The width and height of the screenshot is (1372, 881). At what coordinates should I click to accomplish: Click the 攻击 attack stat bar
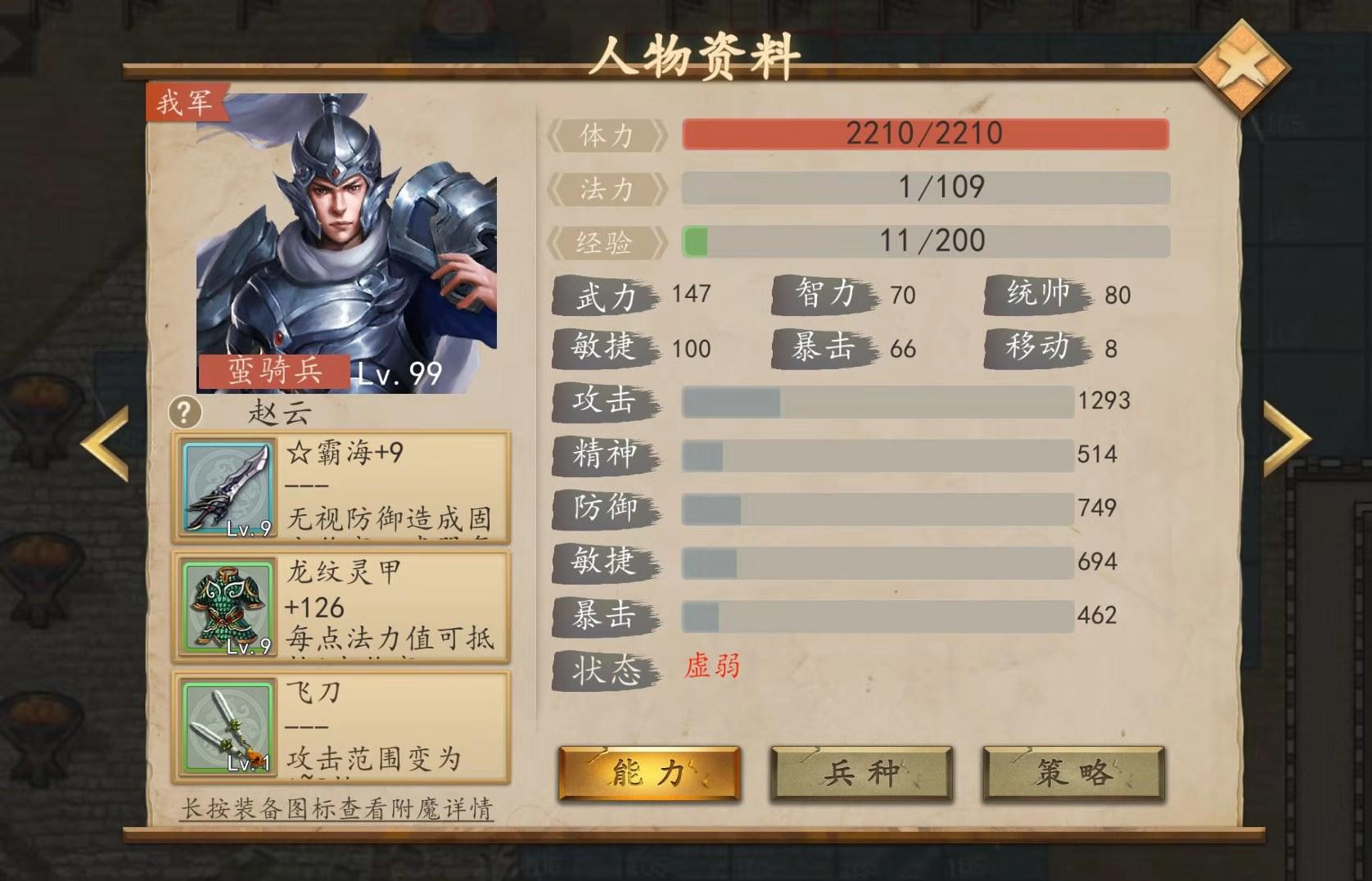coord(878,402)
